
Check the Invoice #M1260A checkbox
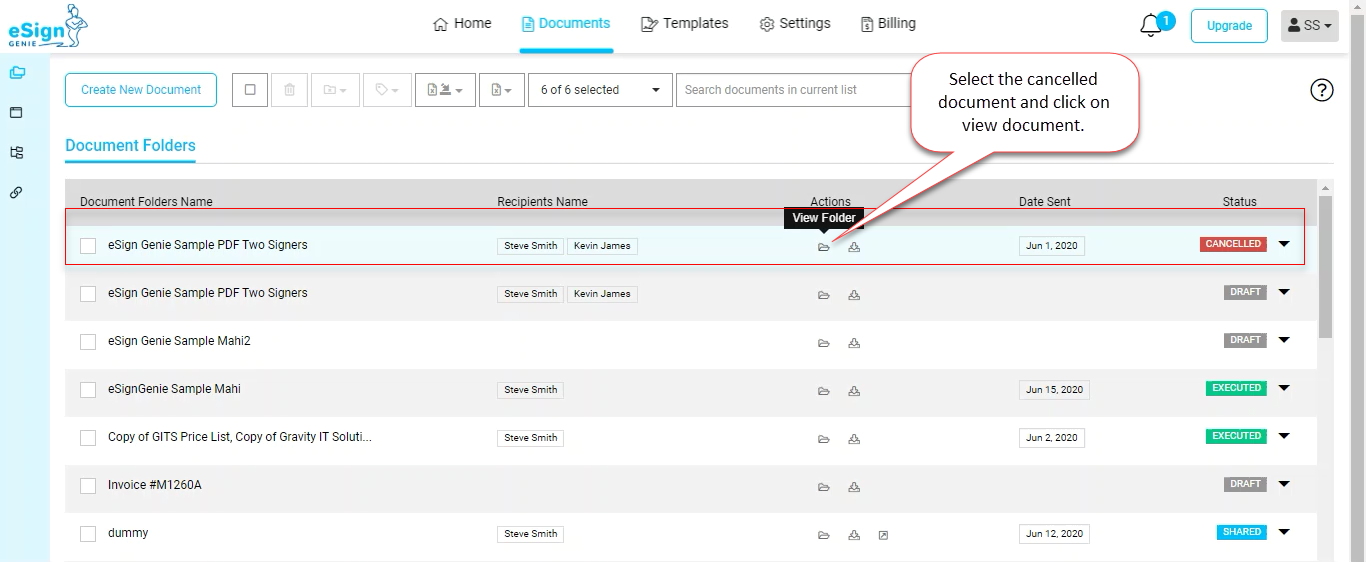point(88,486)
